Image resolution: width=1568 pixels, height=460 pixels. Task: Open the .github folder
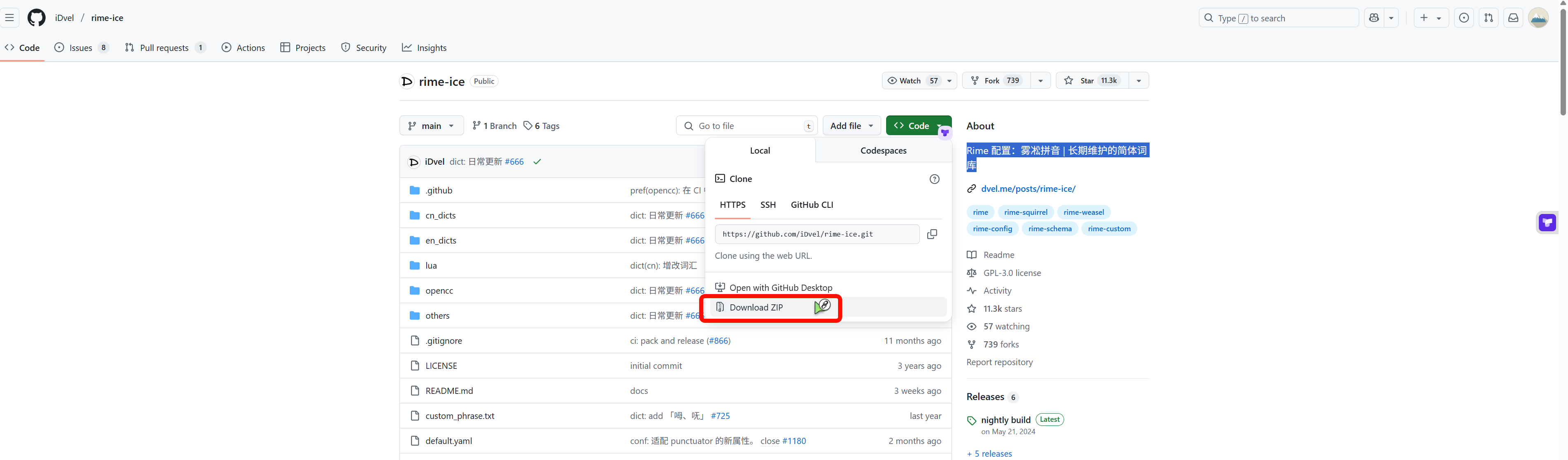438,191
